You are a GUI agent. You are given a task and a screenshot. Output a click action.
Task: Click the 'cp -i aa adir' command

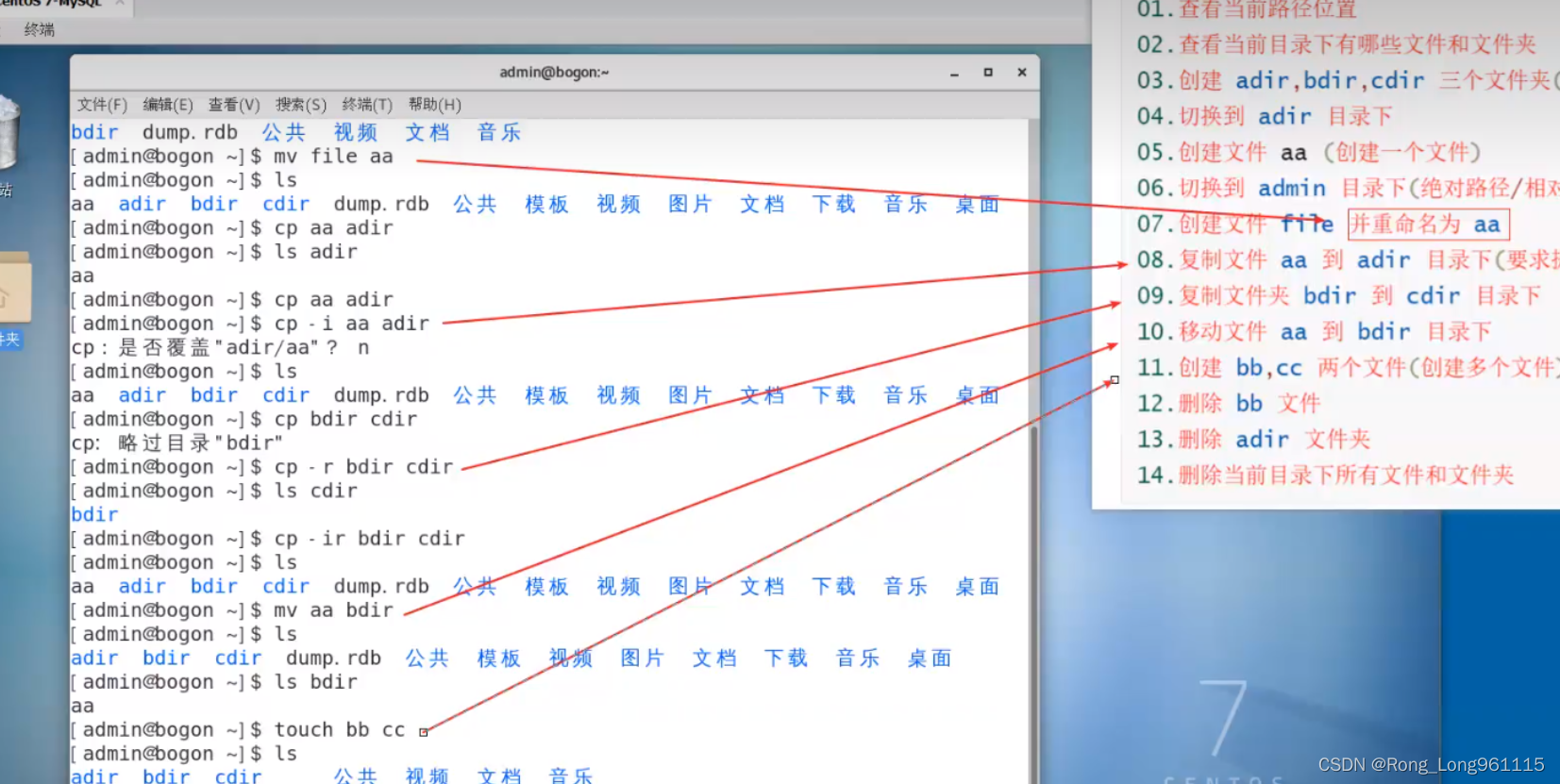tap(351, 324)
